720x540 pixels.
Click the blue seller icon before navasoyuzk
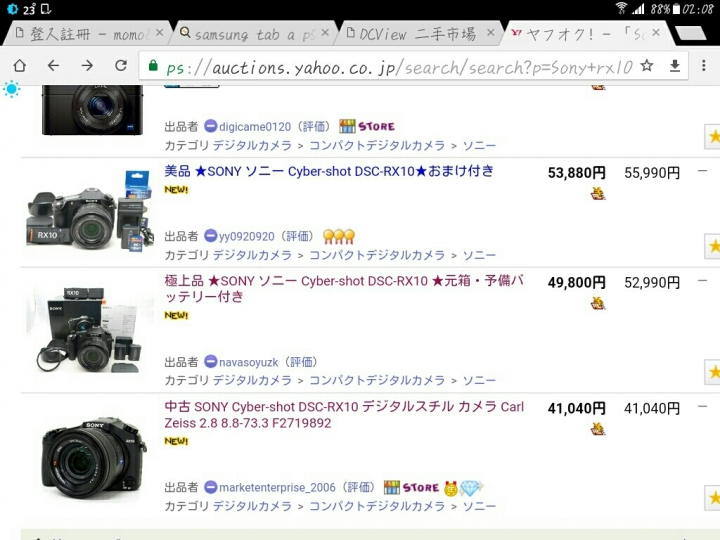pyautogui.click(x=210, y=362)
